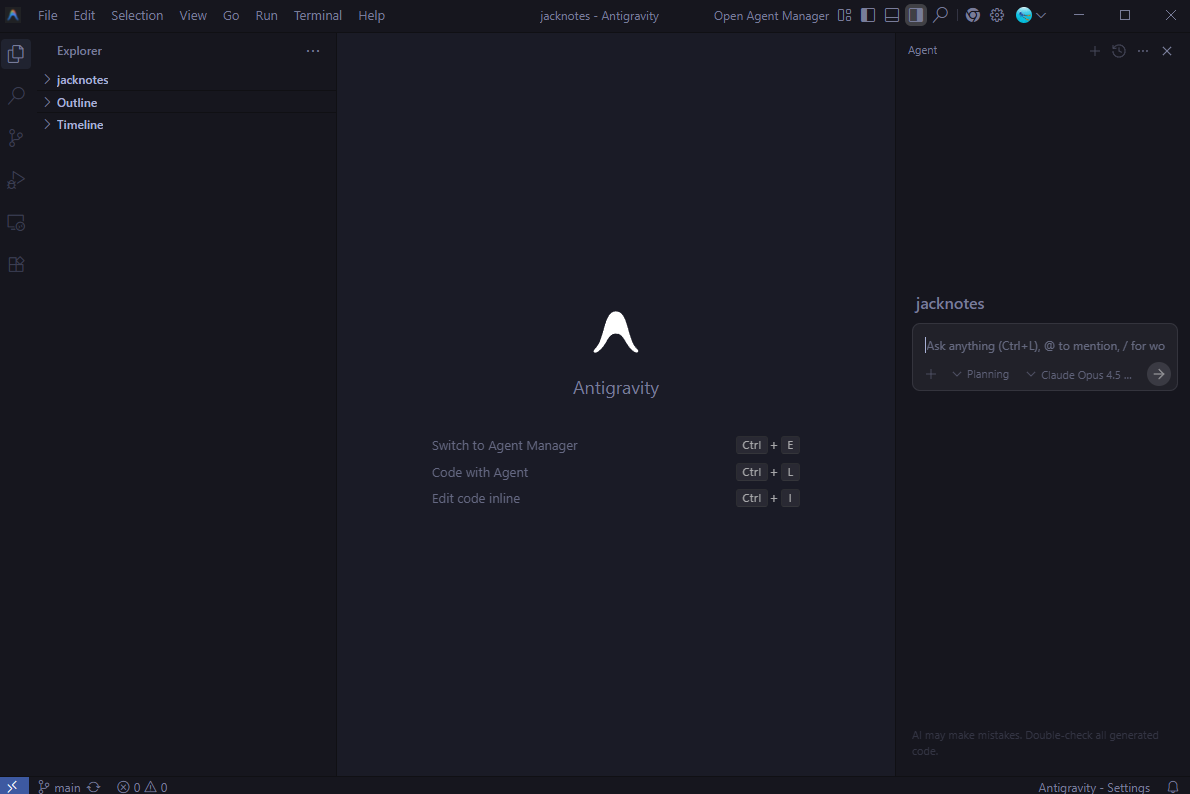Open the settings gear in title bar
Screen dimensions: 1190x794
[997, 15]
